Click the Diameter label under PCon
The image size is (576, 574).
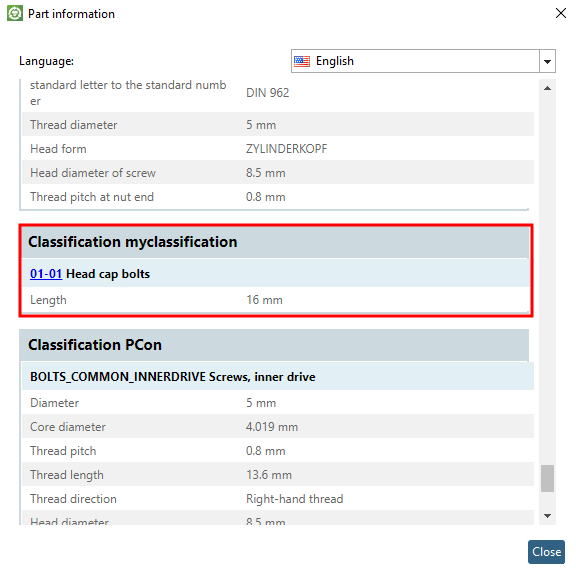click(x=54, y=403)
